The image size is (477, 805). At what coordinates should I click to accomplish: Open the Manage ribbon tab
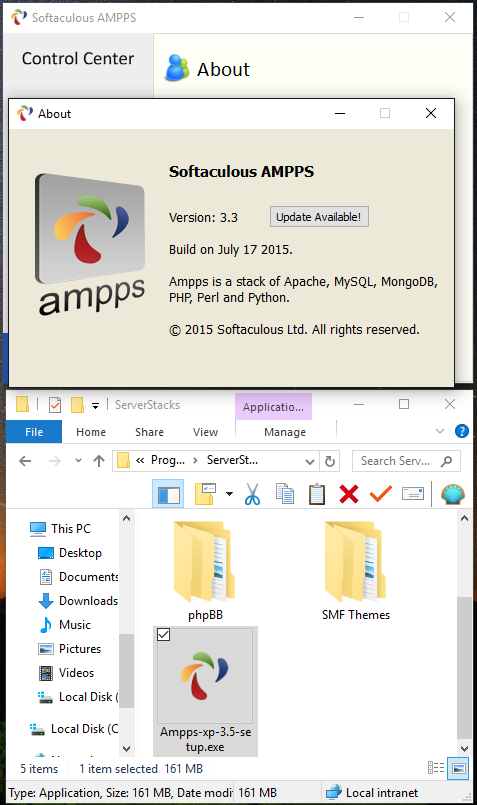point(285,432)
